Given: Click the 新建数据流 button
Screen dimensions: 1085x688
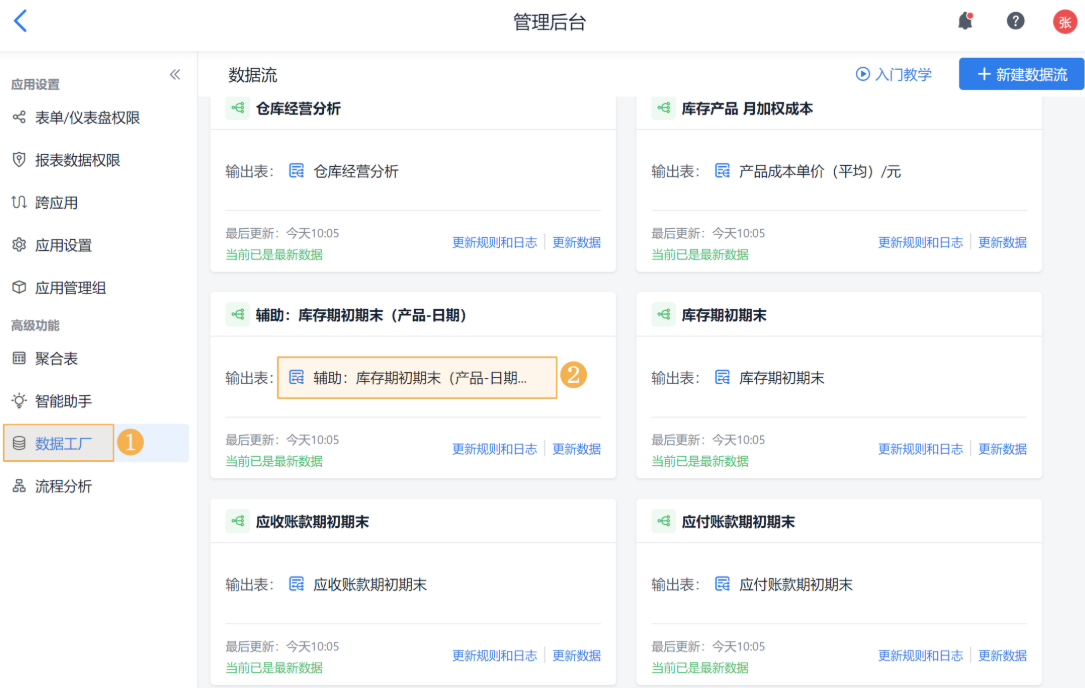Looking at the screenshot, I should coord(1021,74).
